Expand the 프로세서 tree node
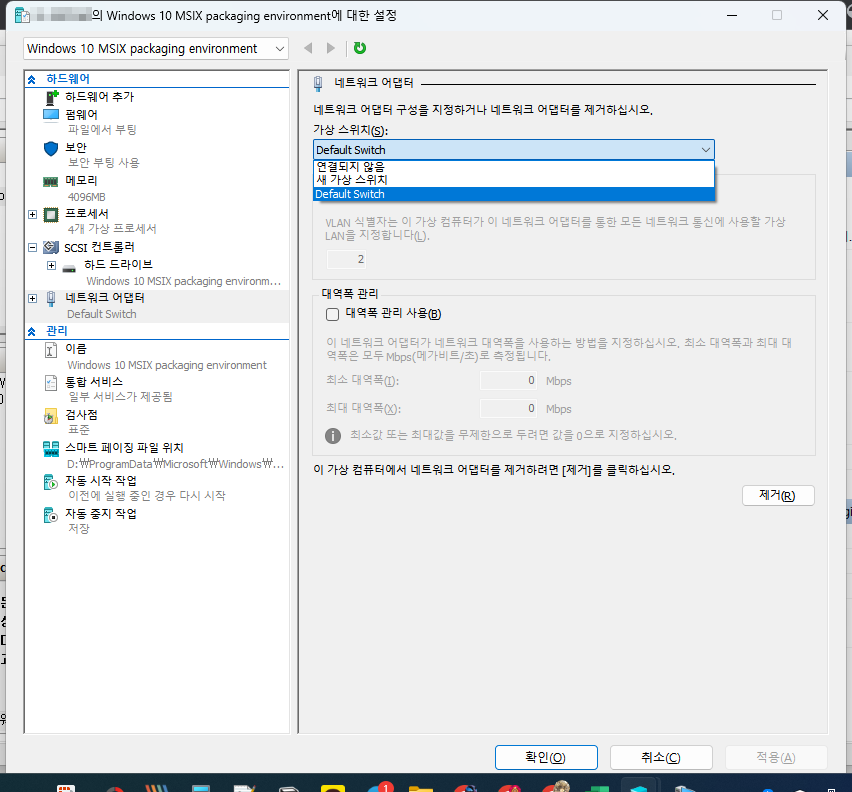 tap(33, 215)
